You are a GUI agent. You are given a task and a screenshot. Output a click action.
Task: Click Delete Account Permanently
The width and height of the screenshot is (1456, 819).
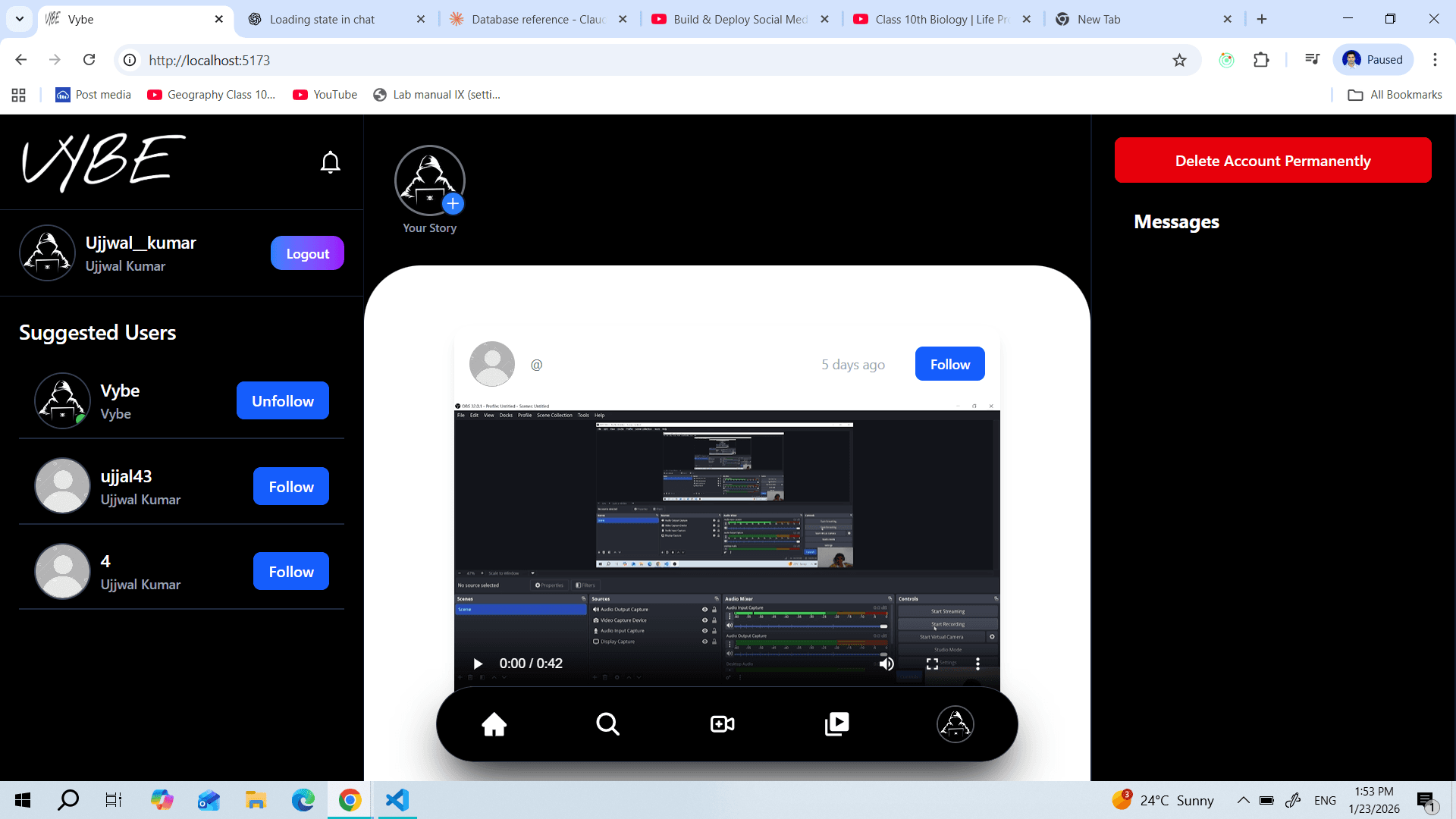tap(1272, 160)
